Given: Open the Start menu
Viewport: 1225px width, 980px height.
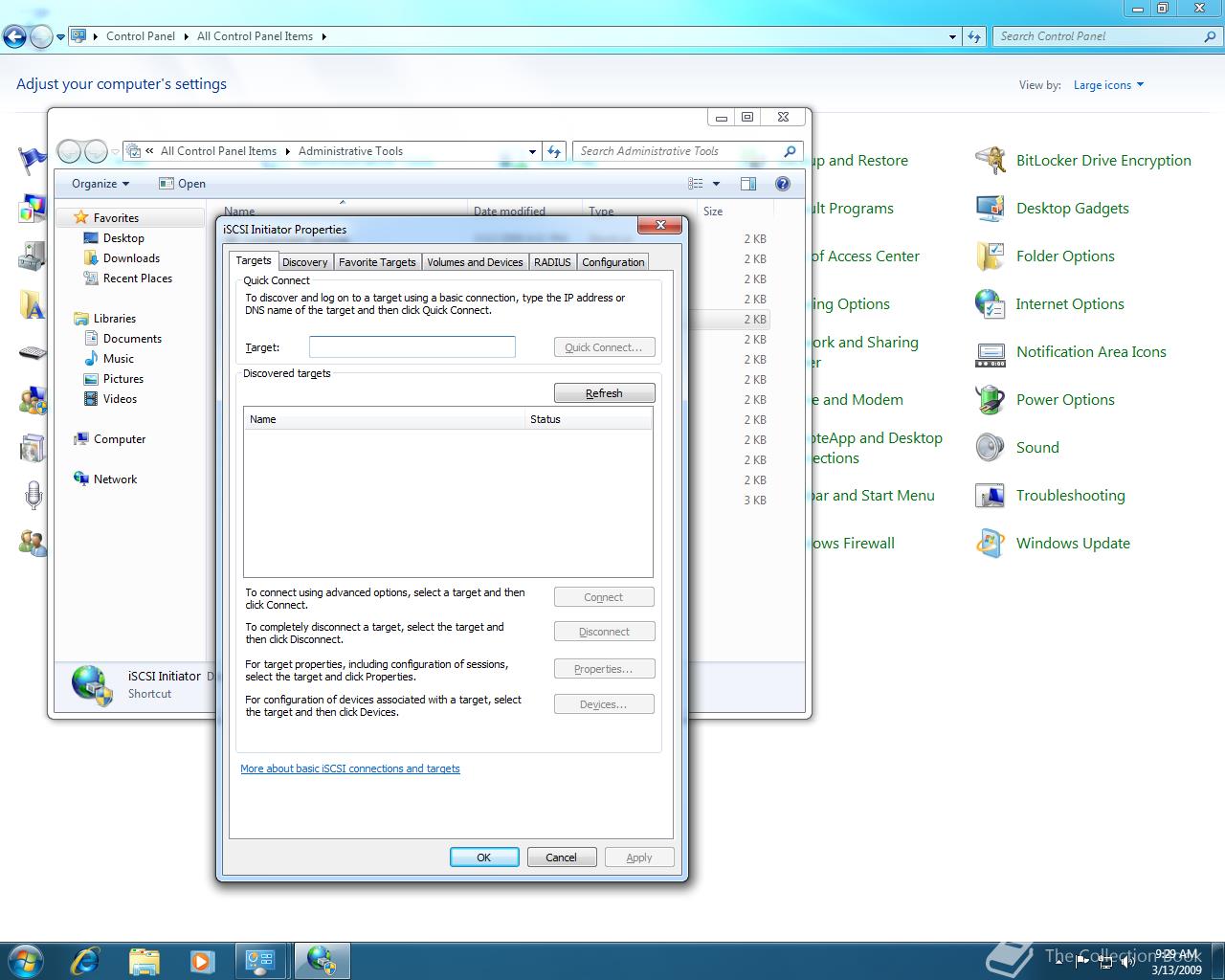Looking at the screenshot, I should (x=26, y=960).
